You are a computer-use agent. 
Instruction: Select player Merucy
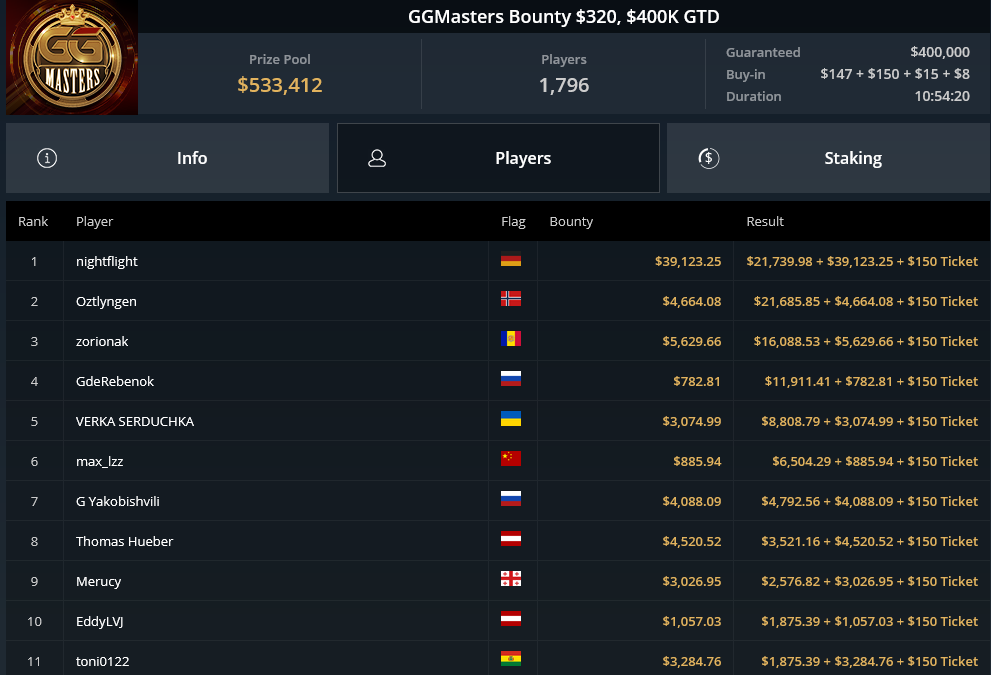coord(98,581)
